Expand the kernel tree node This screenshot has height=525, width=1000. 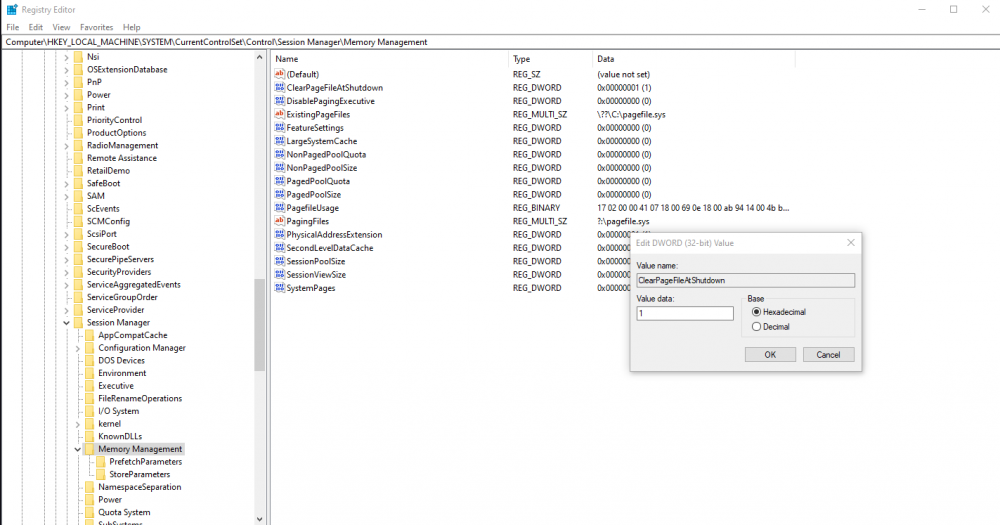(x=77, y=424)
